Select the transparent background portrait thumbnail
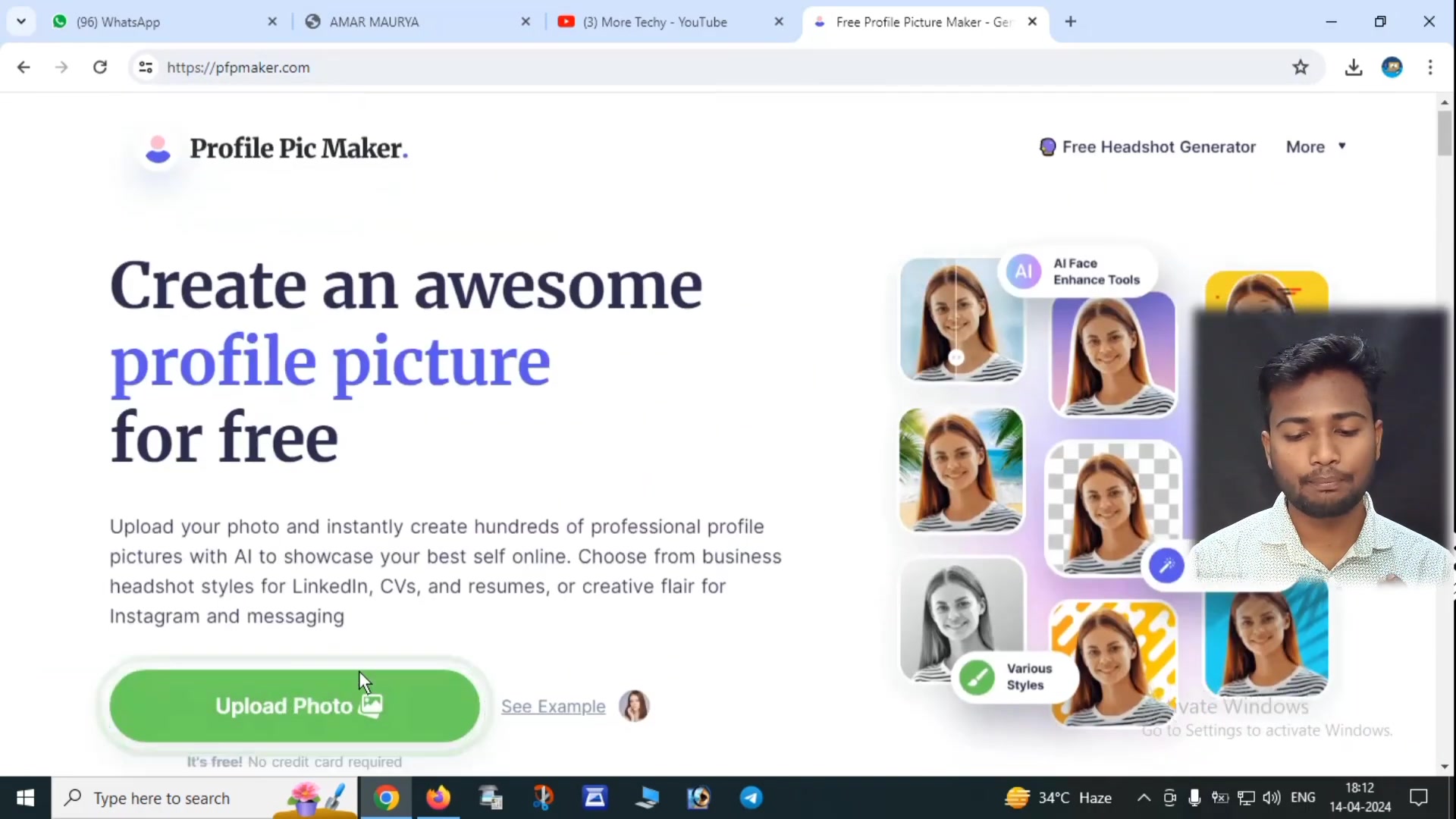Screen dimensions: 1456x819 [x=1112, y=508]
